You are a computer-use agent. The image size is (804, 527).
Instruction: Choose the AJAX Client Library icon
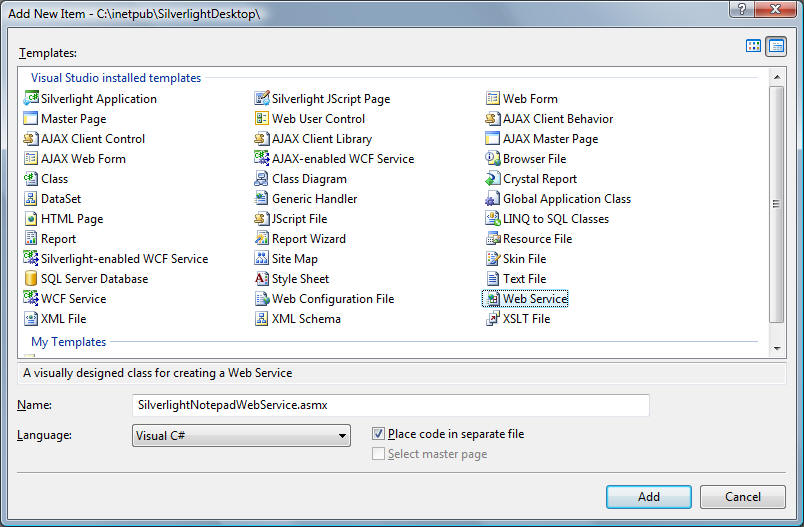[x=262, y=138]
